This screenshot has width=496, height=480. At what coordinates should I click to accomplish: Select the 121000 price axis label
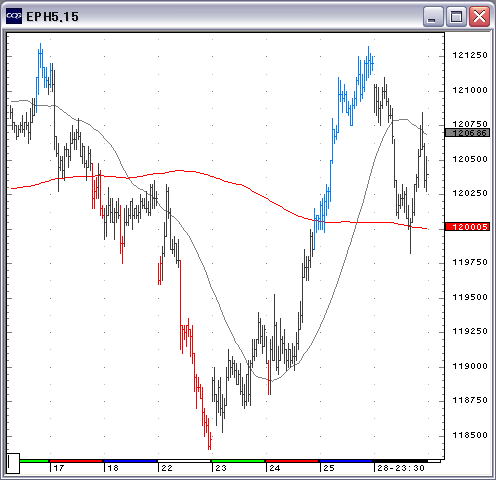(470, 90)
